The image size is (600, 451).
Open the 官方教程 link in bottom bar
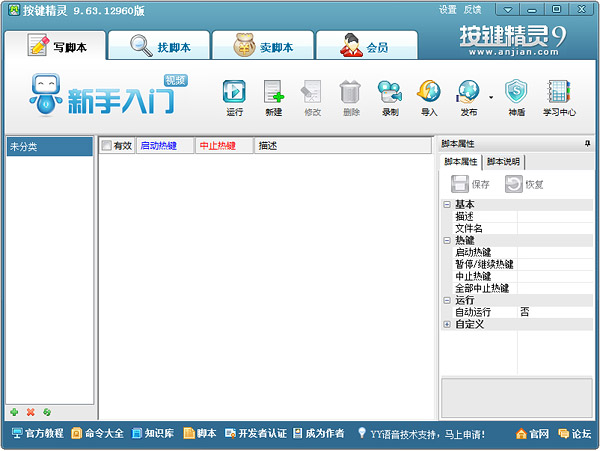point(38,433)
